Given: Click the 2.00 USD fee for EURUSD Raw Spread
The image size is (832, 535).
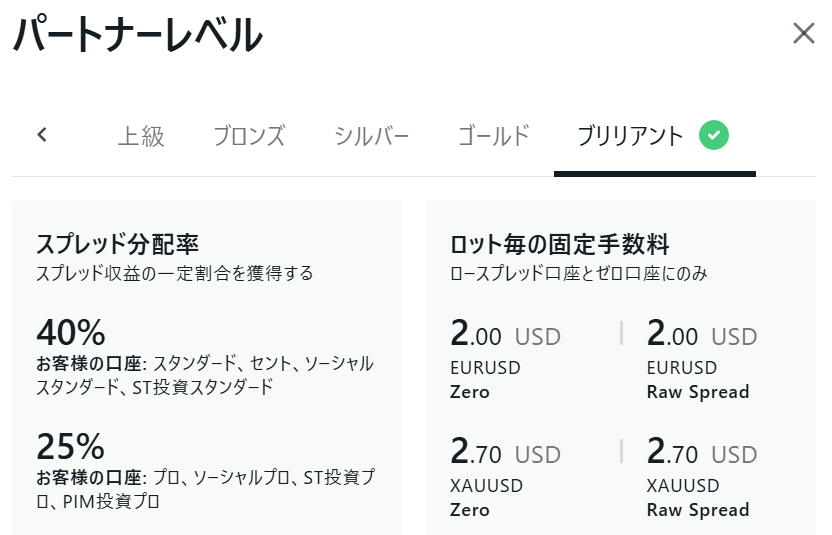Looking at the screenshot, I should pos(702,335).
